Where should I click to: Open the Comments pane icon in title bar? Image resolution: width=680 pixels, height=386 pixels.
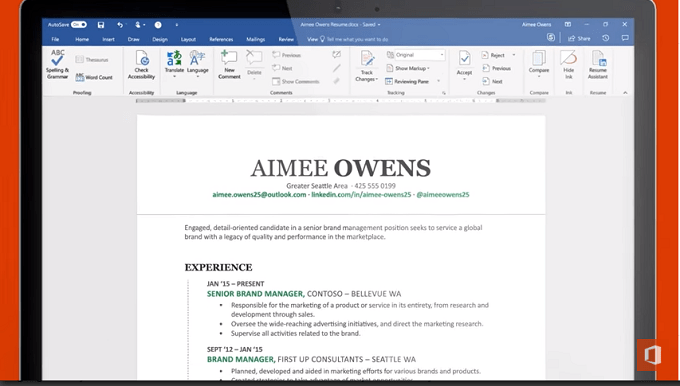click(625, 38)
